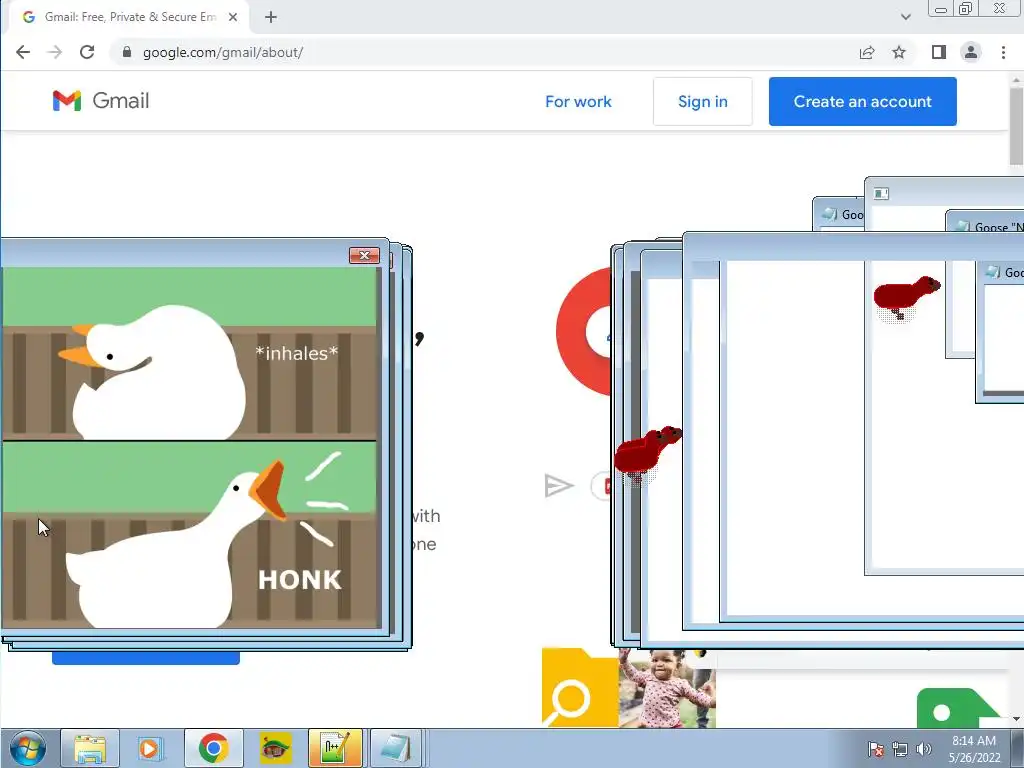The width and height of the screenshot is (1024, 768).
Task: Click the send arrow icon on the Gmail page
Action: pos(558,486)
